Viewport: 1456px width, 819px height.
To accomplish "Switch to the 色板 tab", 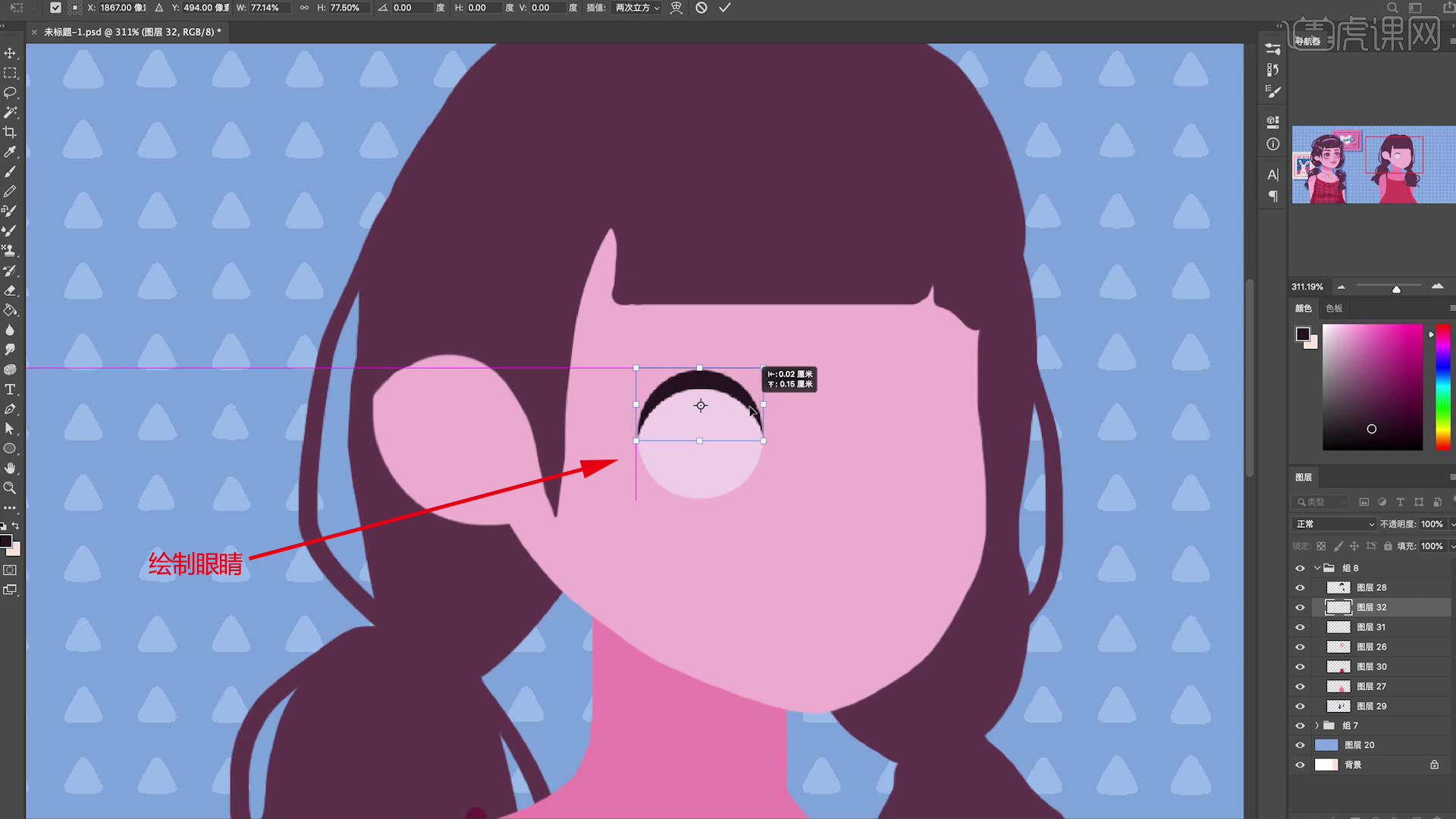I will pos(1334,308).
